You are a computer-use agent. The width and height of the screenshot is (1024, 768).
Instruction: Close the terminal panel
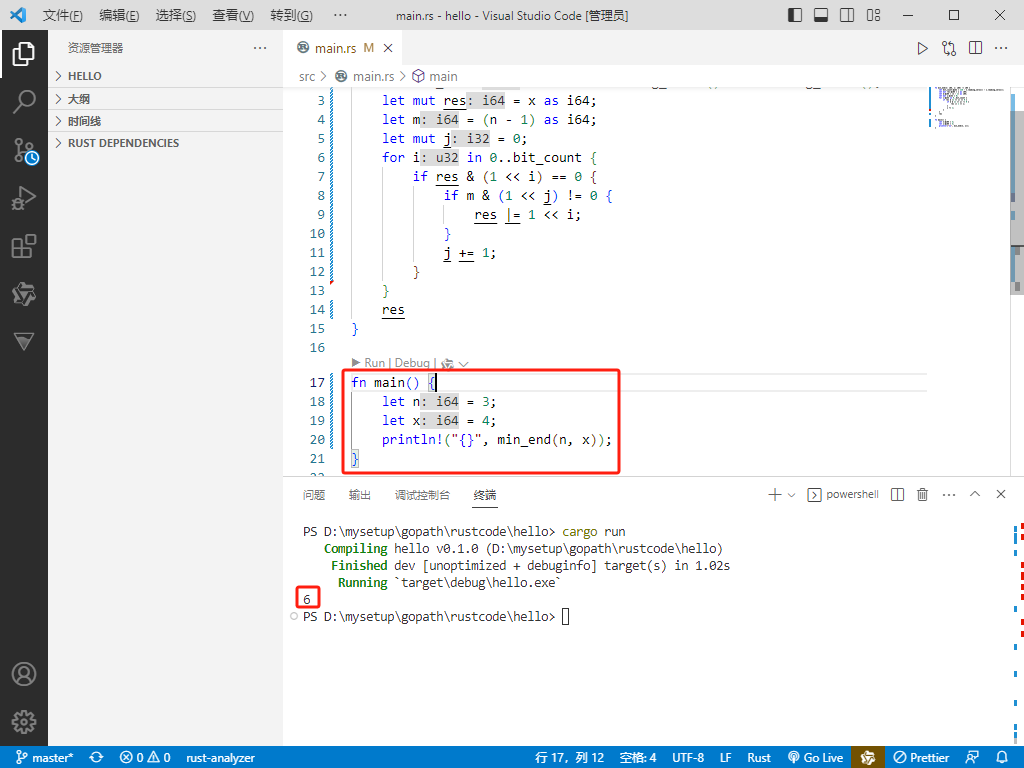coord(1000,494)
